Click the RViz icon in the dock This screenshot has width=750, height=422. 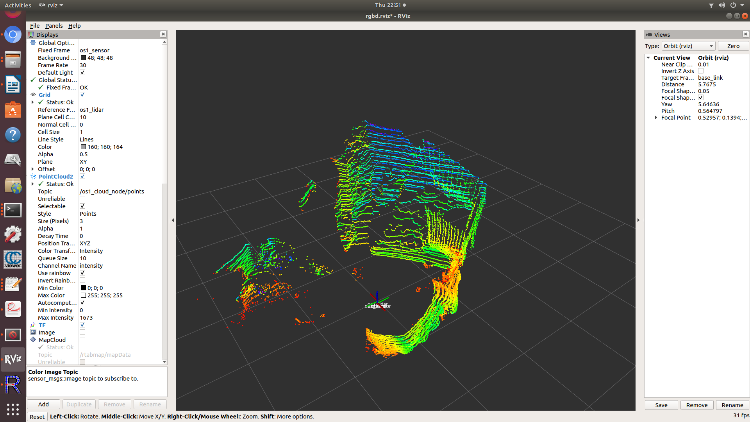(x=13, y=361)
